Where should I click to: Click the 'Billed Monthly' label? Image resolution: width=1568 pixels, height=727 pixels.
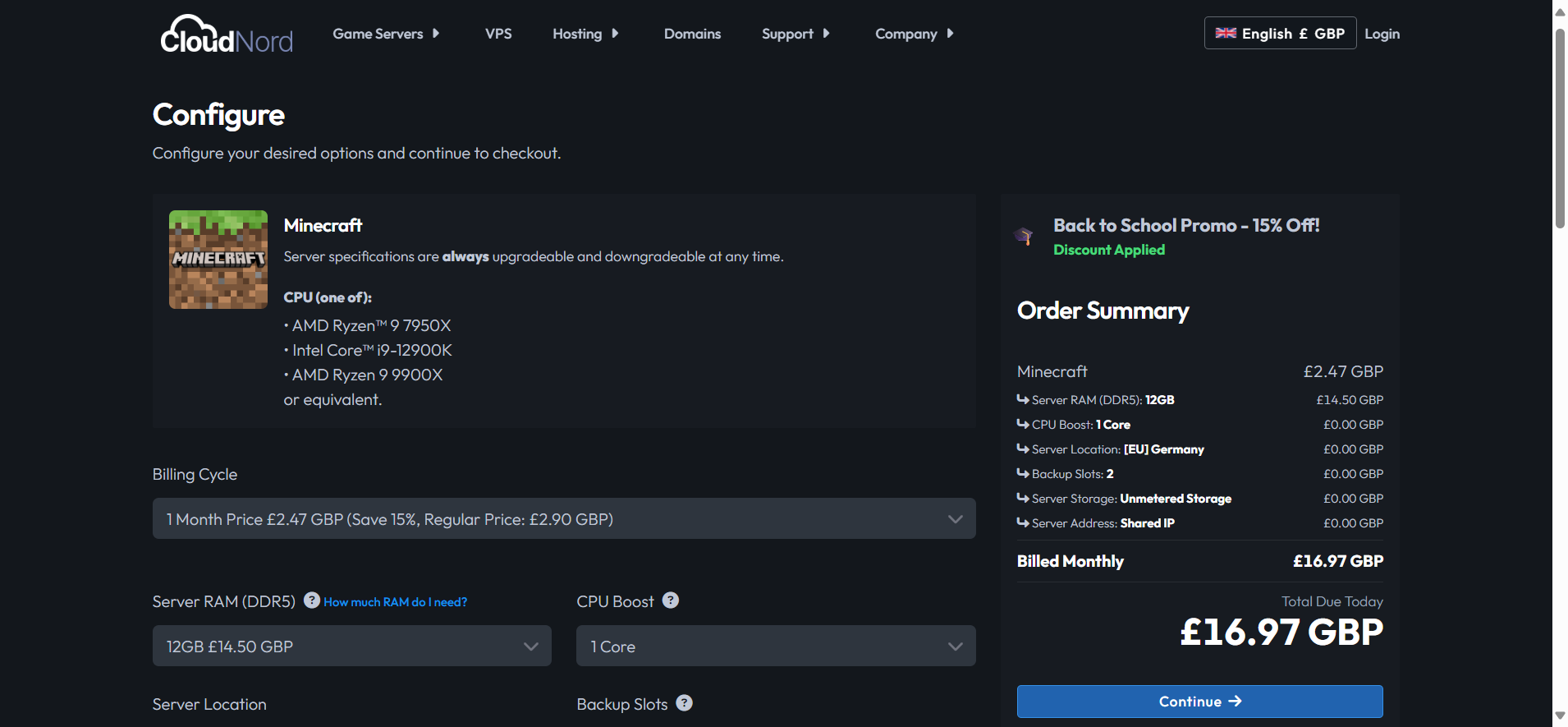[1071, 561]
